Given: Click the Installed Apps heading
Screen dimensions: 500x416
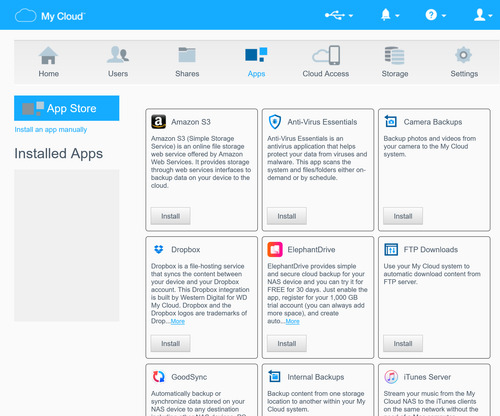Looking at the screenshot, I should point(58,154).
